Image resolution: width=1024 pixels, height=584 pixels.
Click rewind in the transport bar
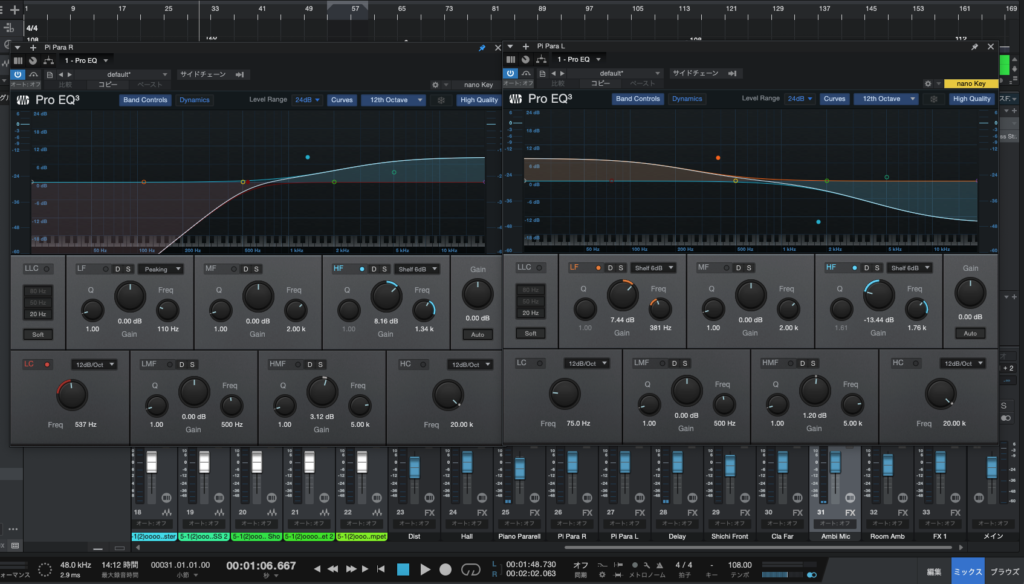click(332, 569)
